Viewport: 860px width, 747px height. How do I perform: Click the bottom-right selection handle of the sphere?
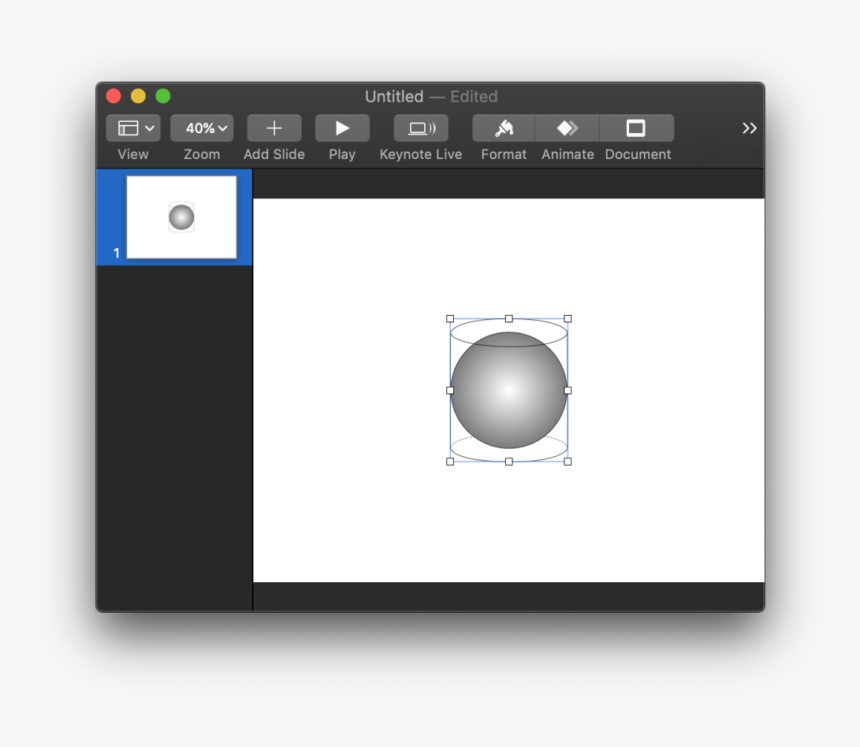[x=568, y=460]
